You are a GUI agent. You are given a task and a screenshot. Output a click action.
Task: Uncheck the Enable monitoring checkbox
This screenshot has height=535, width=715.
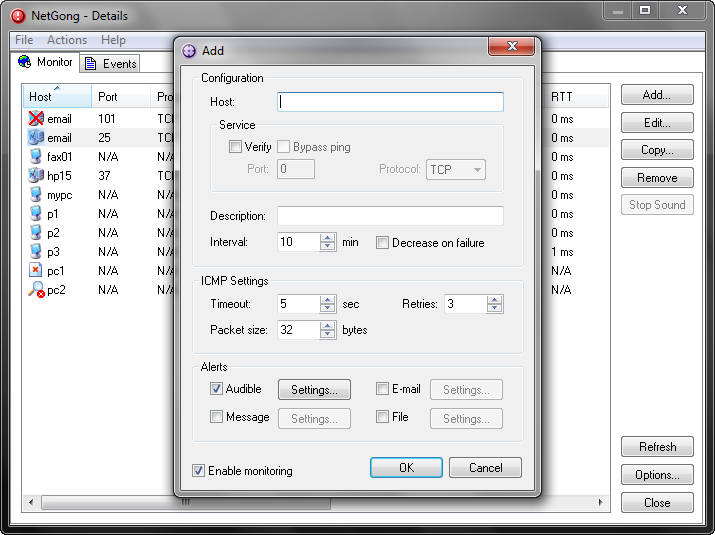pos(198,471)
